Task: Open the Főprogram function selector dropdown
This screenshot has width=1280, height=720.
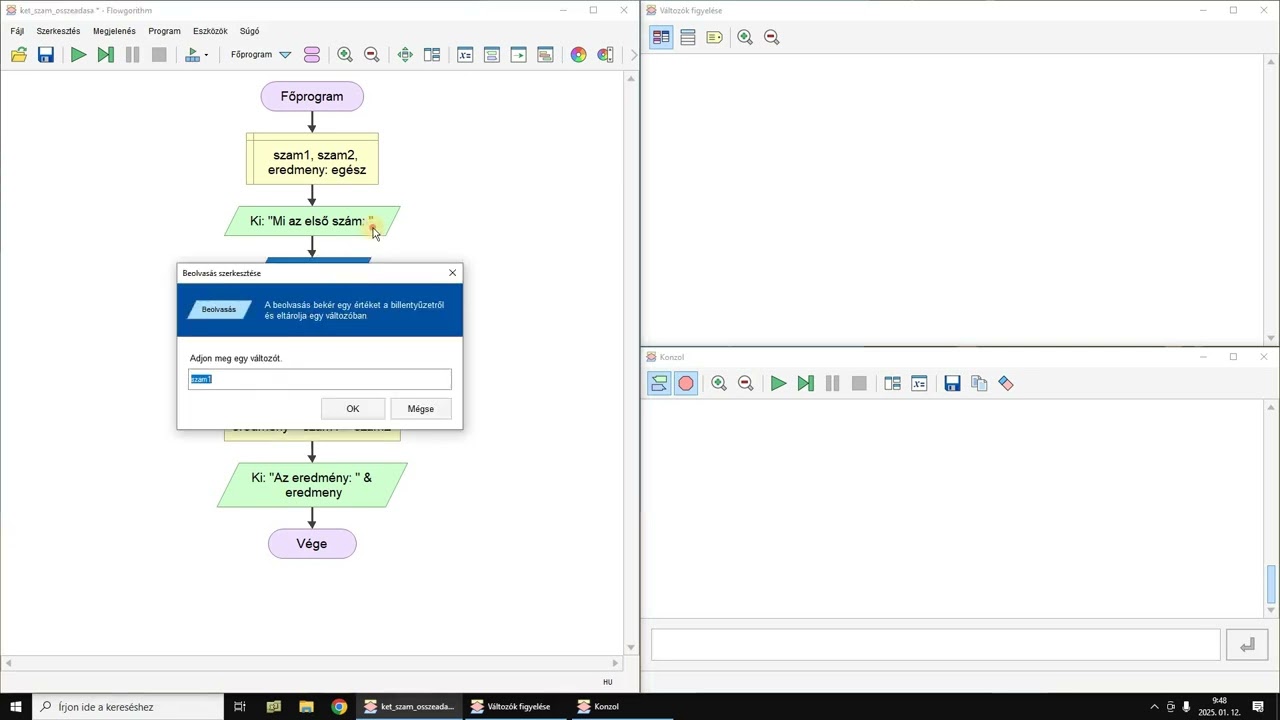Action: click(285, 55)
